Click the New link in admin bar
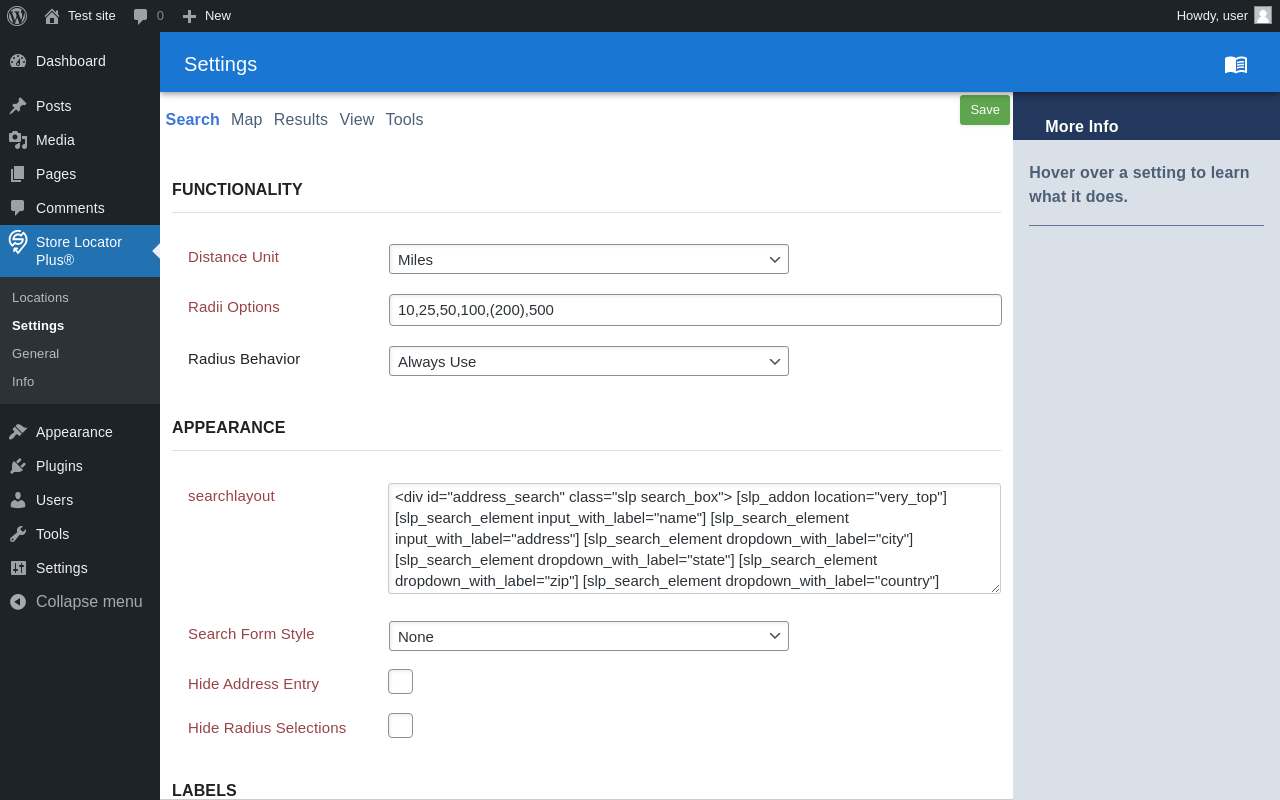Viewport: 1280px width, 800px height. point(218,16)
